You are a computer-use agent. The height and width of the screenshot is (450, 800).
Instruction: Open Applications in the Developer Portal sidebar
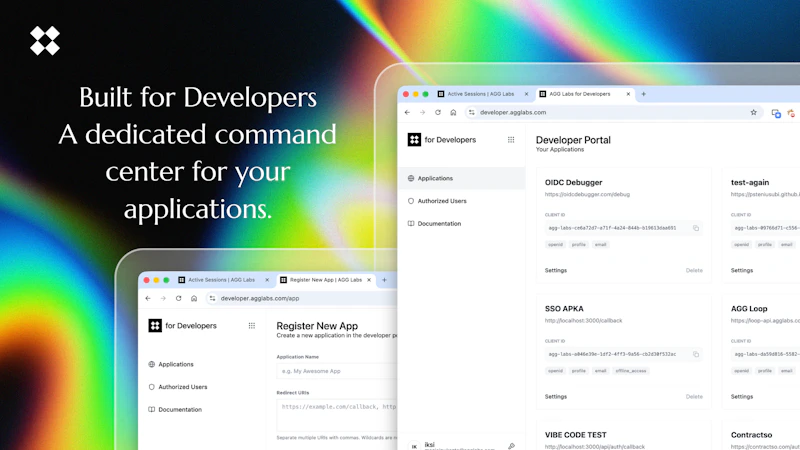[461, 179]
